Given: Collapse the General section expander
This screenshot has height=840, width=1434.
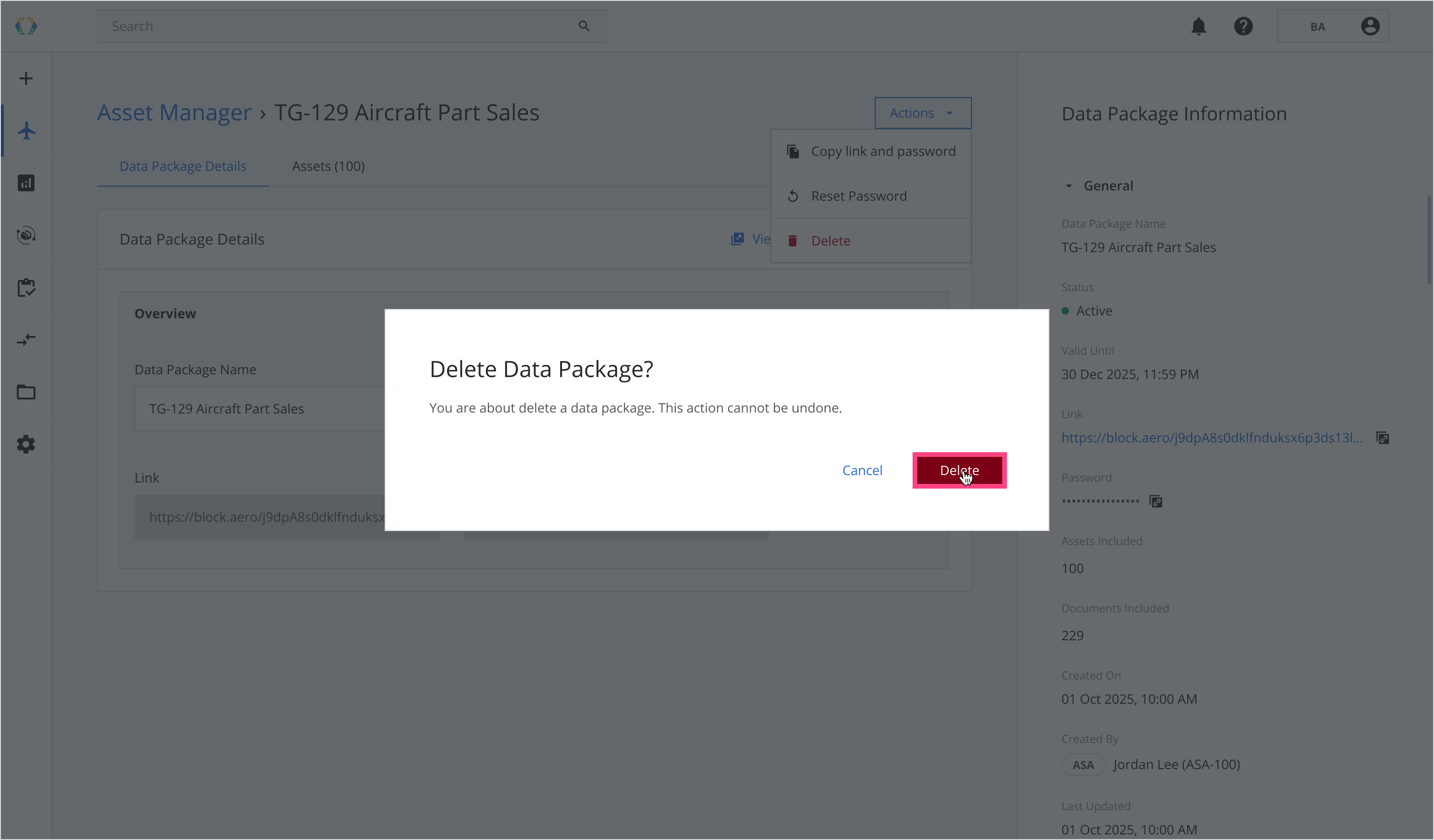Looking at the screenshot, I should [1068, 186].
